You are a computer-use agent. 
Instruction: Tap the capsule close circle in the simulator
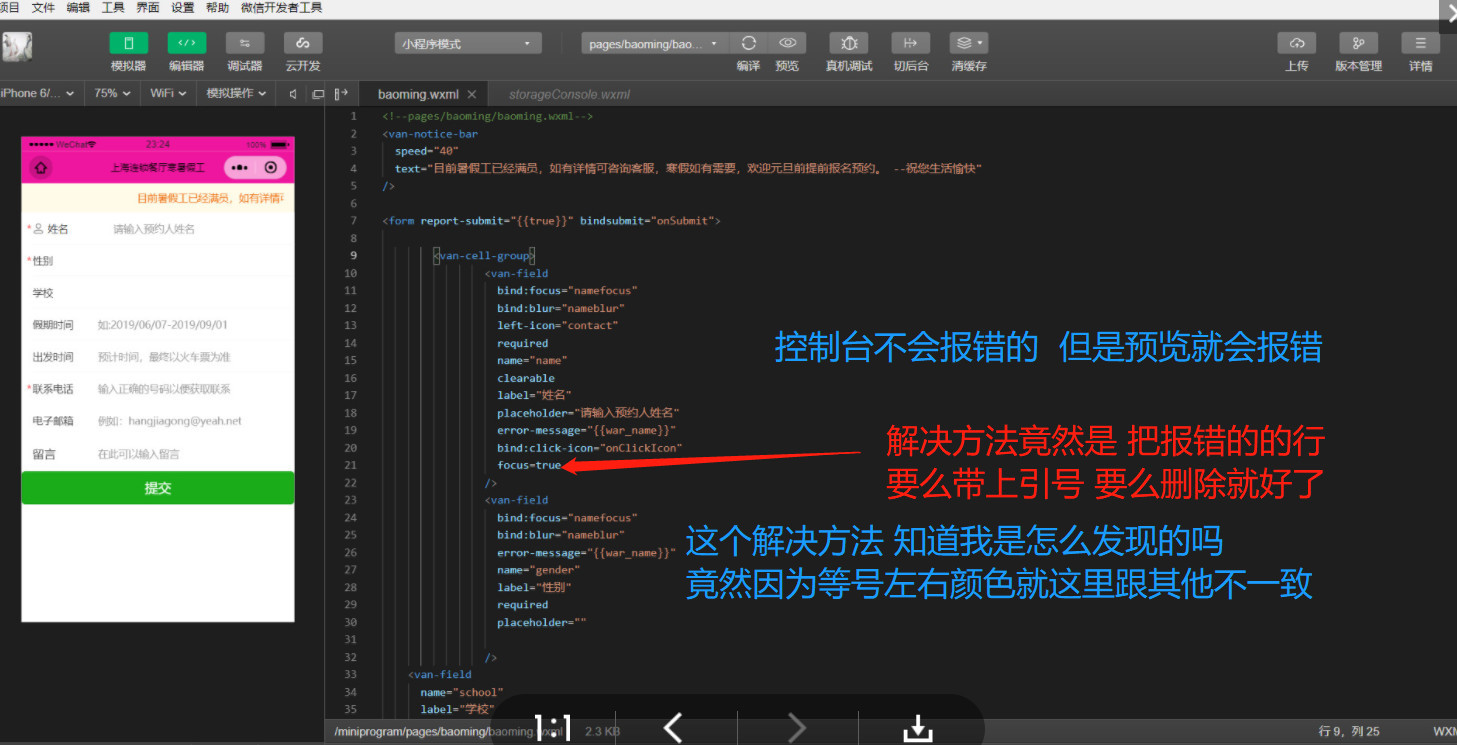270,167
